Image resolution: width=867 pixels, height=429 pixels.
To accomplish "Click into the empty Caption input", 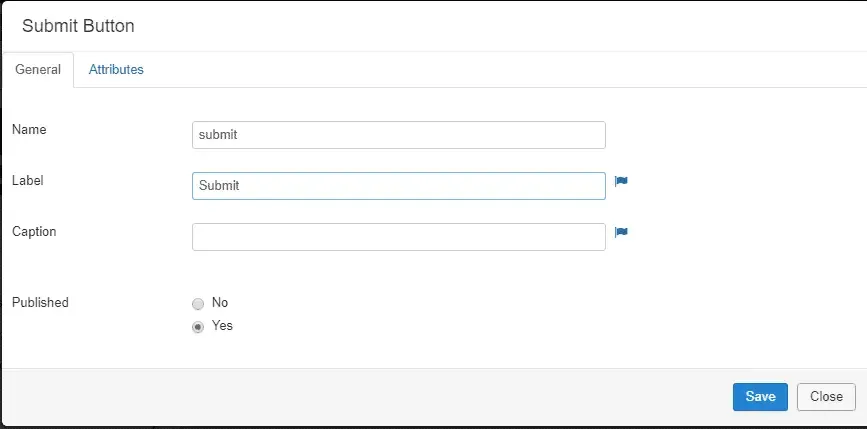I will pos(399,237).
